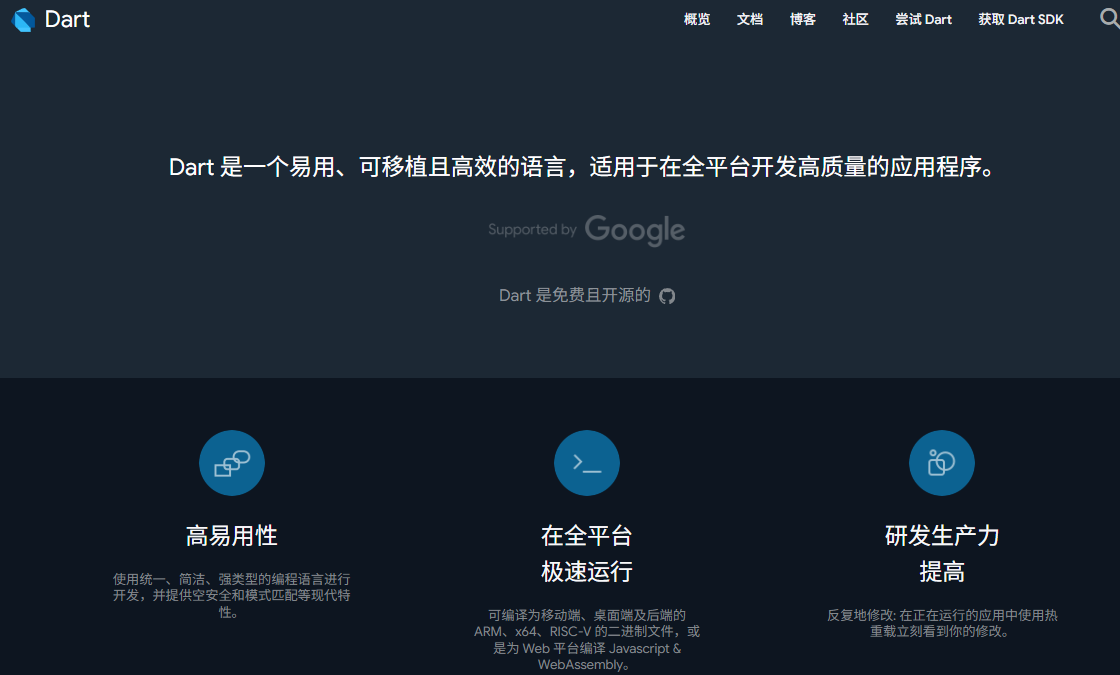Open the GitHub icon next to Dart 是免费且开源的
Image resolution: width=1120 pixels, height=675 pixels.
pyautogui.click(x=667, y=296)
